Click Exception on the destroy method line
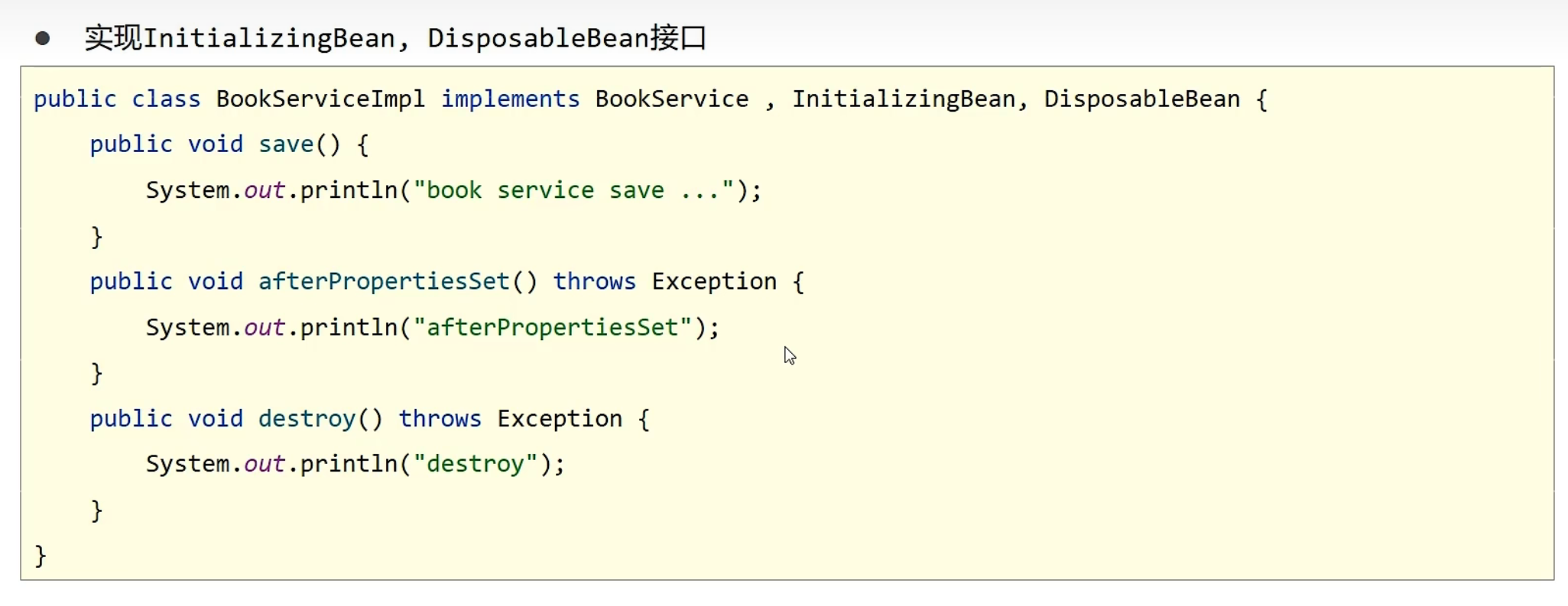Viewport: 1568px width, 606px height. pos(560,419)
